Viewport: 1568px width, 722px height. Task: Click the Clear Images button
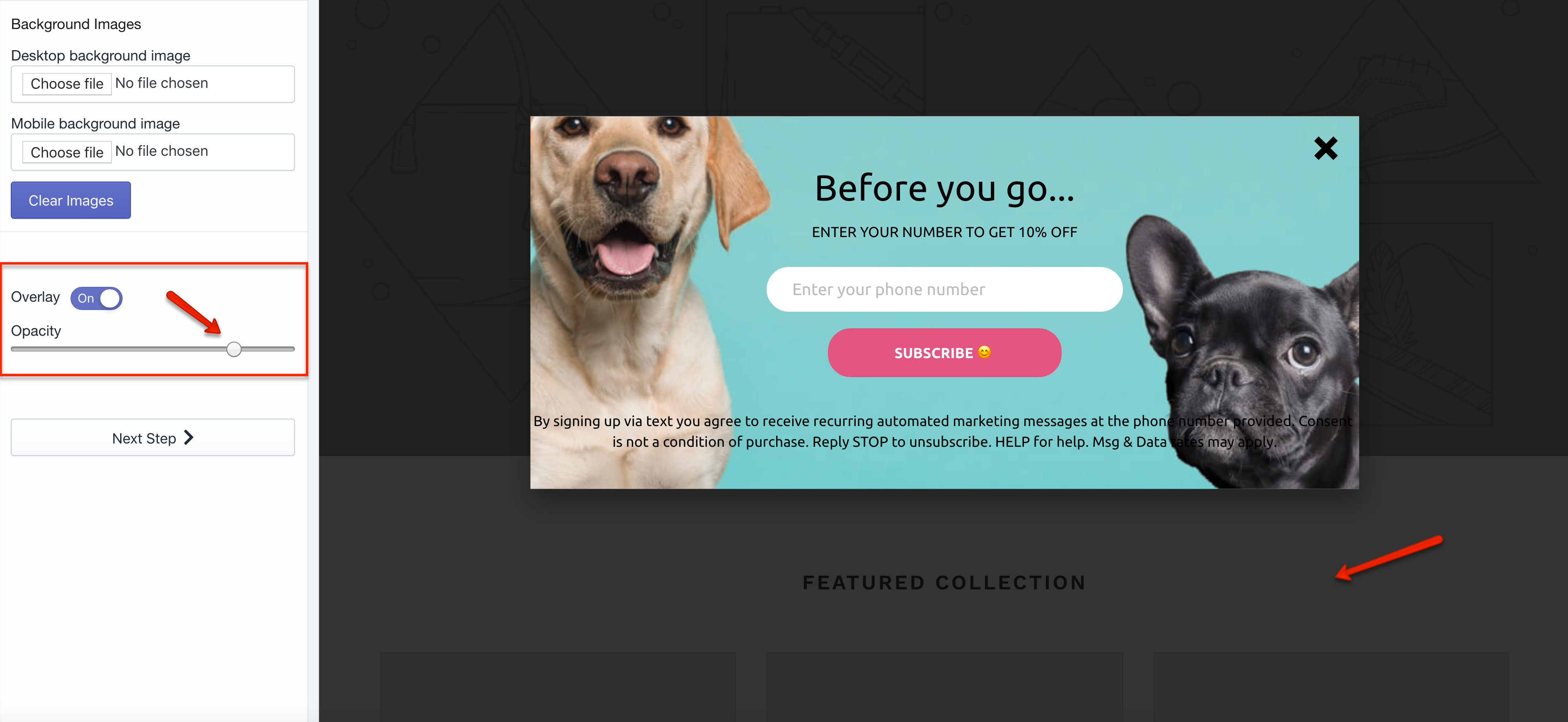pos(70,200)
